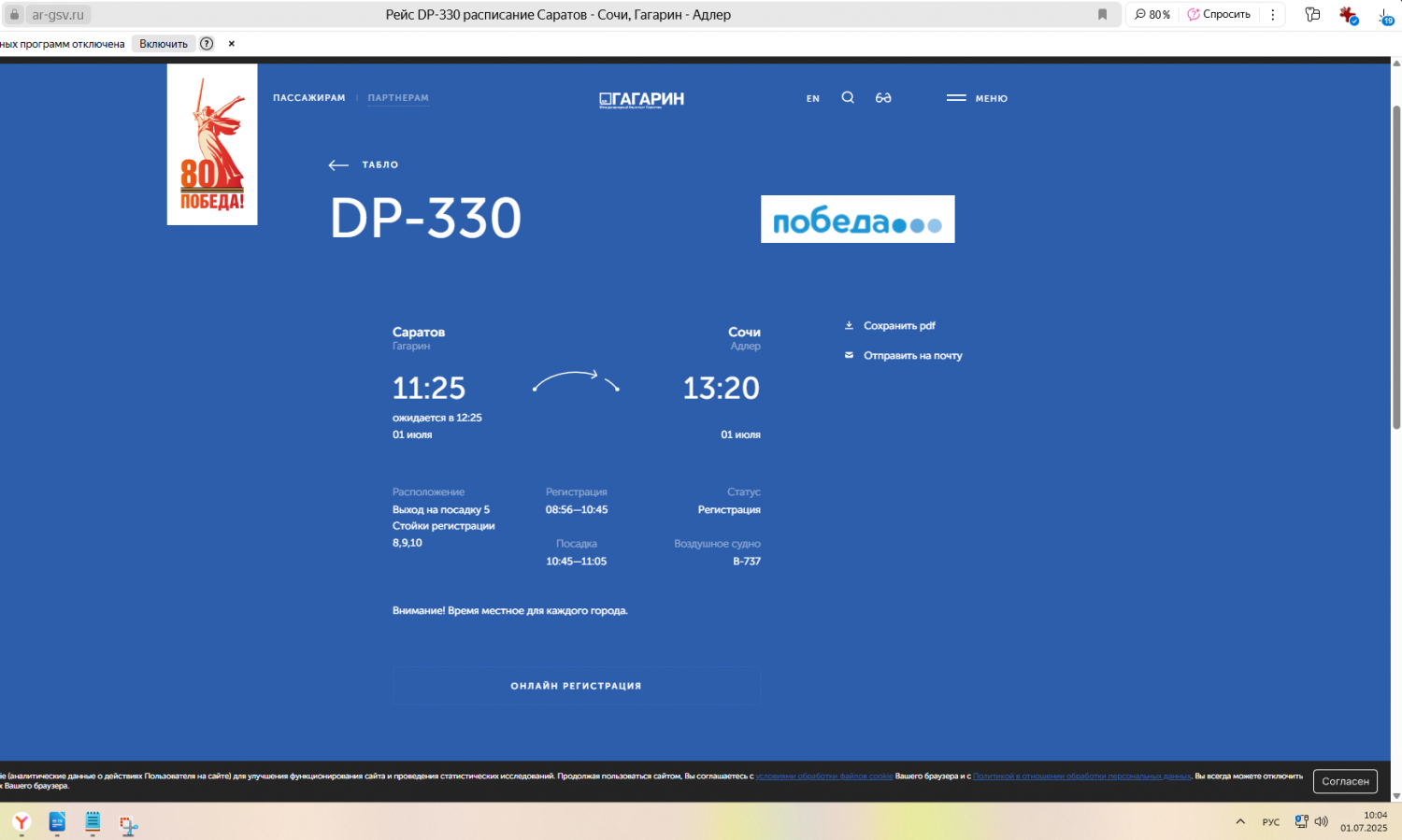Expand the hidden system tray icons chevron
The width and height of the screenshot is (1402, 840).
1240,822
